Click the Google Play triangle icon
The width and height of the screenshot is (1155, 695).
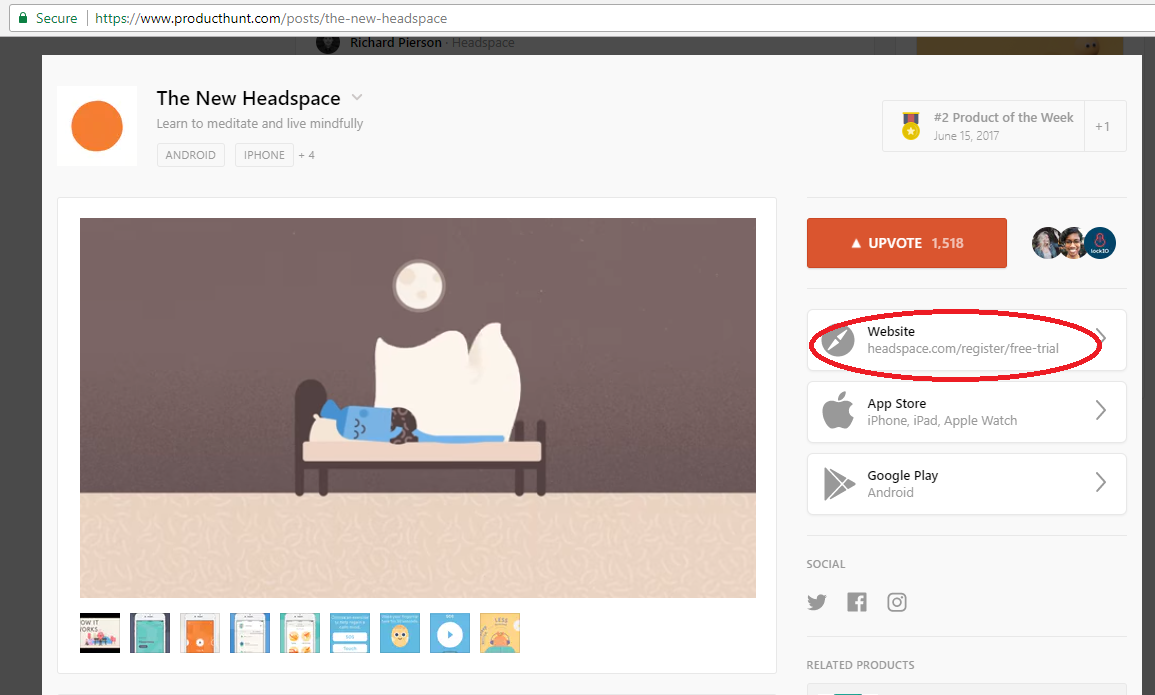pyautogui.click(x=838, y=484)
